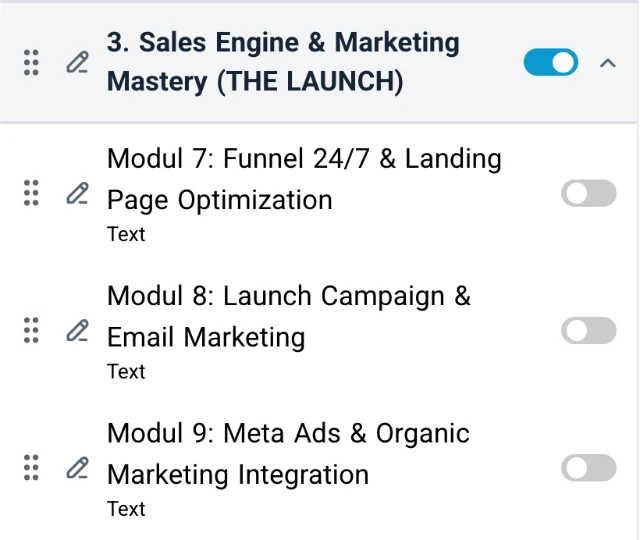Collapse section 3 with the chevron arrow
640x540 pixels.
pos(607,63)
